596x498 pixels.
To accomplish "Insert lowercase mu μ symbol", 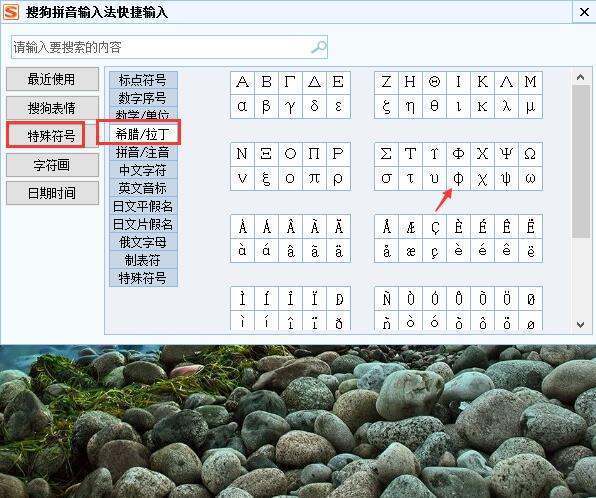I will tap(530, 106).
